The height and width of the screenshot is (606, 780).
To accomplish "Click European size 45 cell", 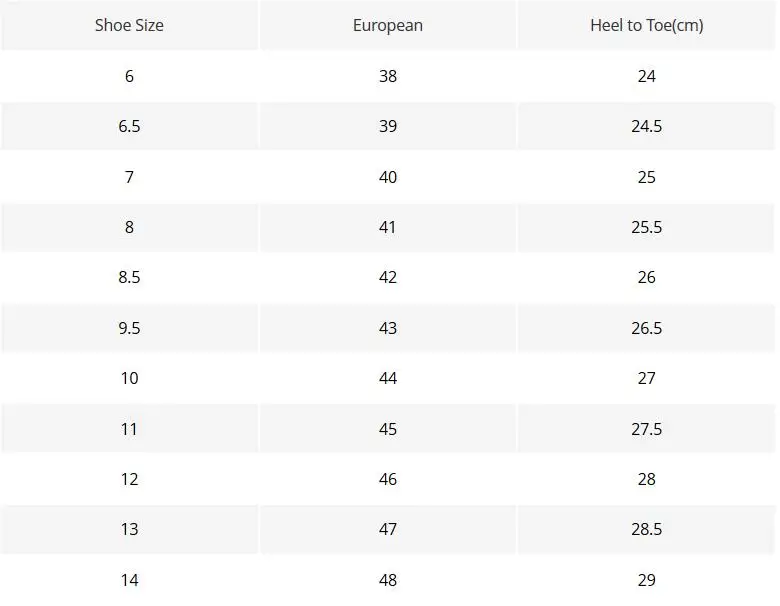I will pyautogui.click(x=388, y=429).
